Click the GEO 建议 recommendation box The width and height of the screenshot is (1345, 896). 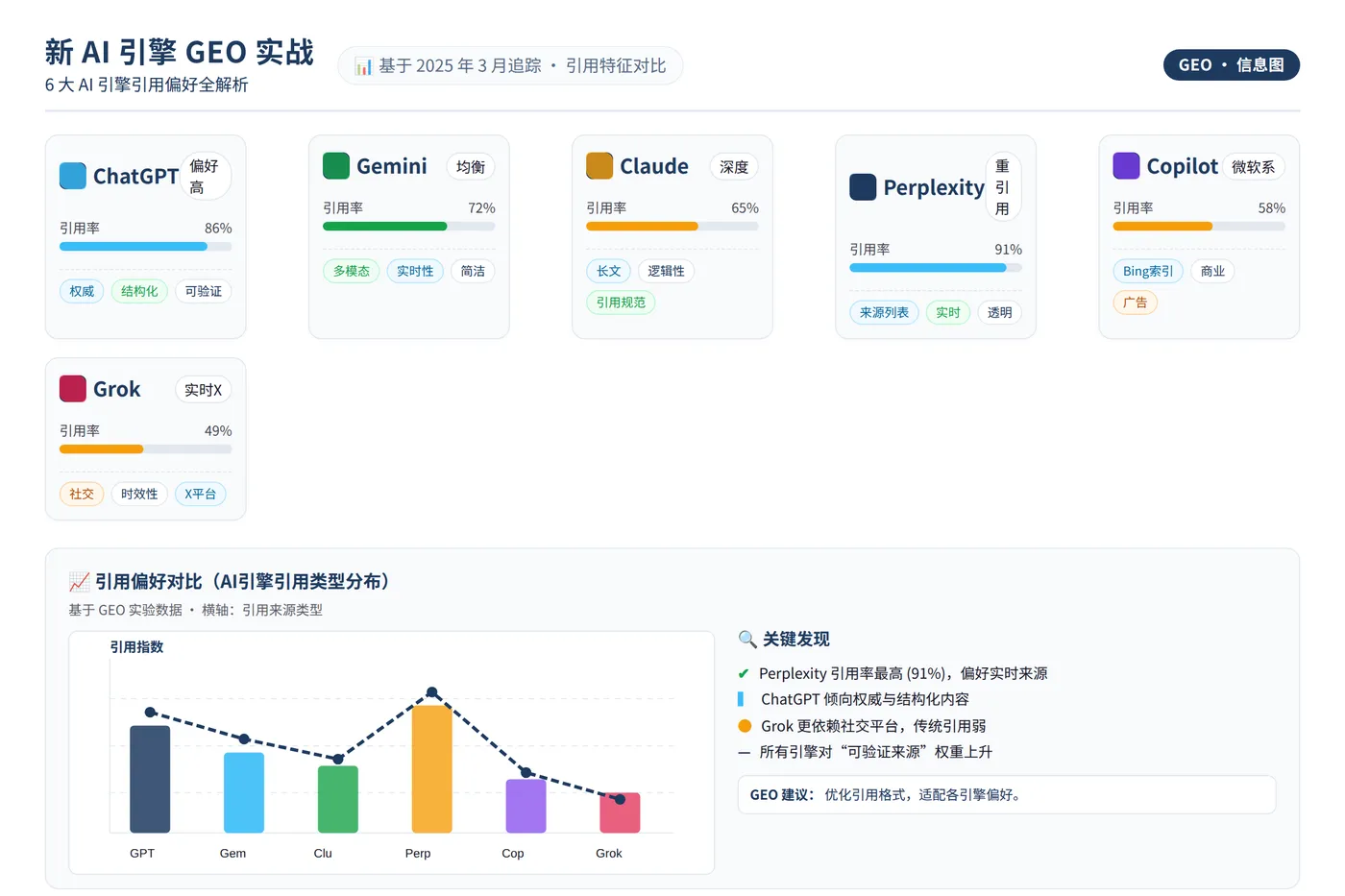click(1007, 795)
